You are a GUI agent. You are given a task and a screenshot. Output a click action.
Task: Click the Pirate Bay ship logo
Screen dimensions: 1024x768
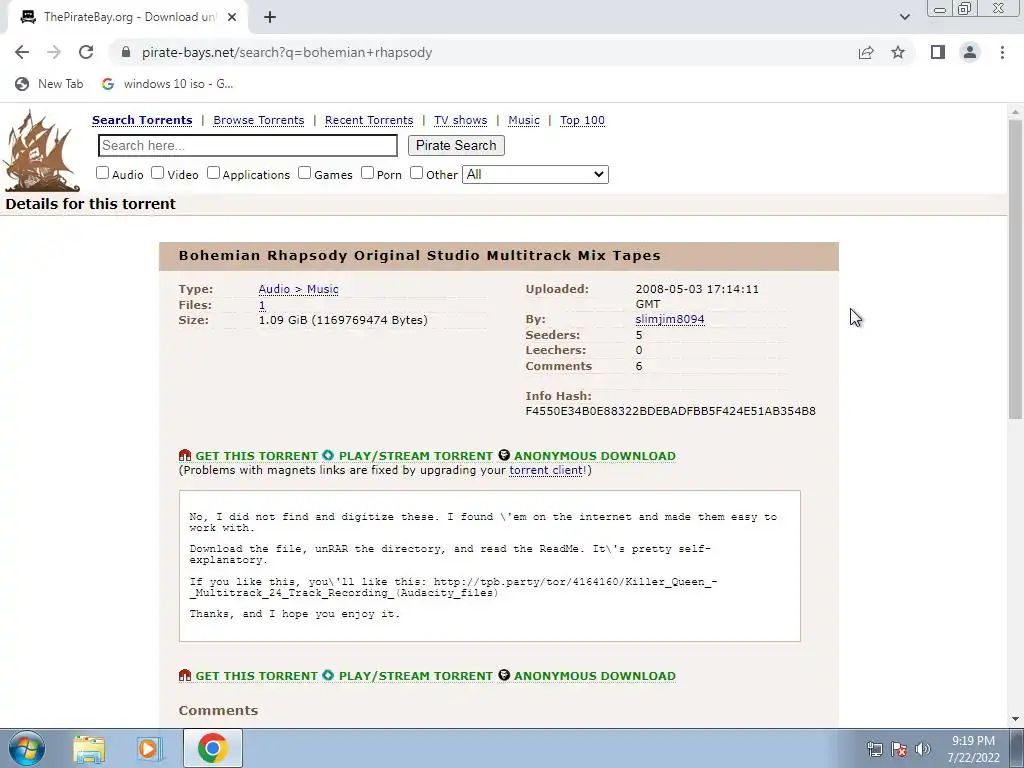tap(40, 152)
